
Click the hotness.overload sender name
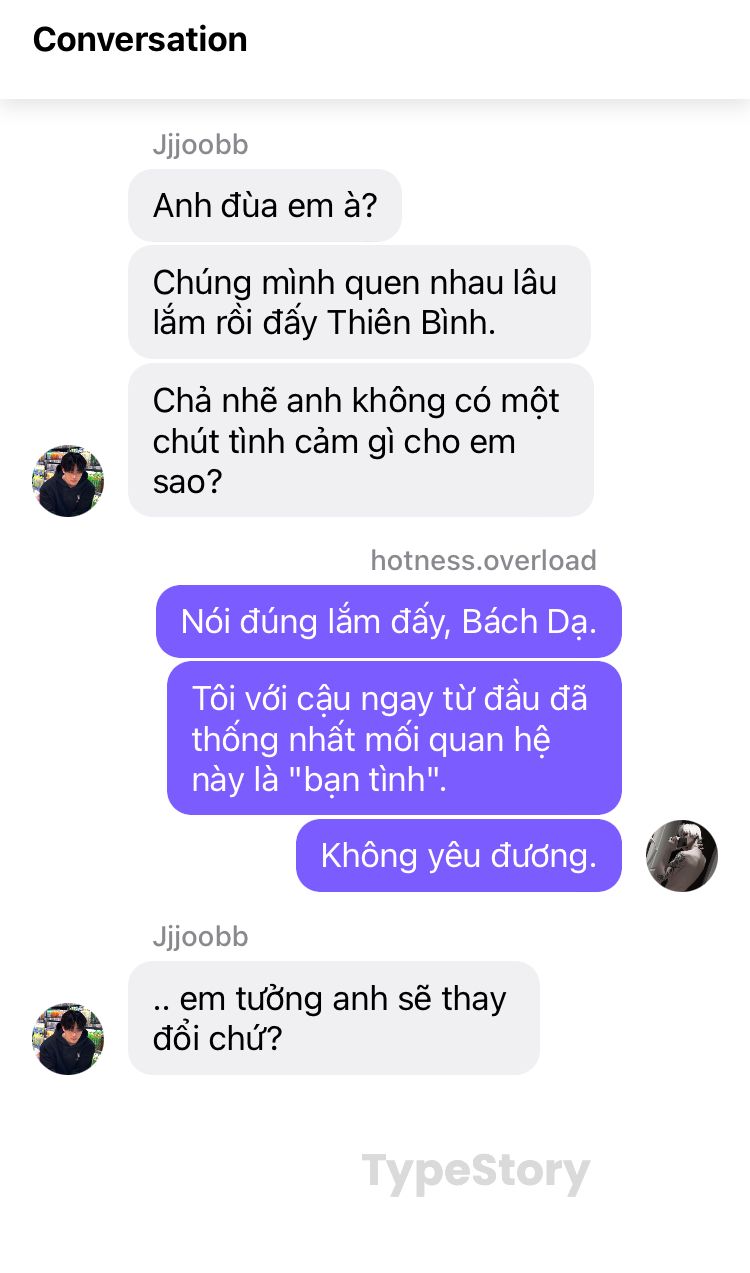click(x=483, y=560)
